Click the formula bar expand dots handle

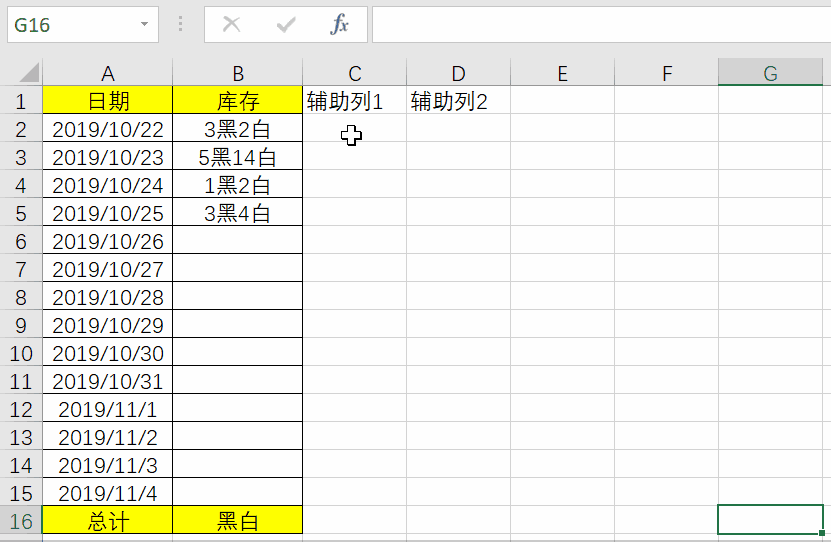(x=181, y=24)
